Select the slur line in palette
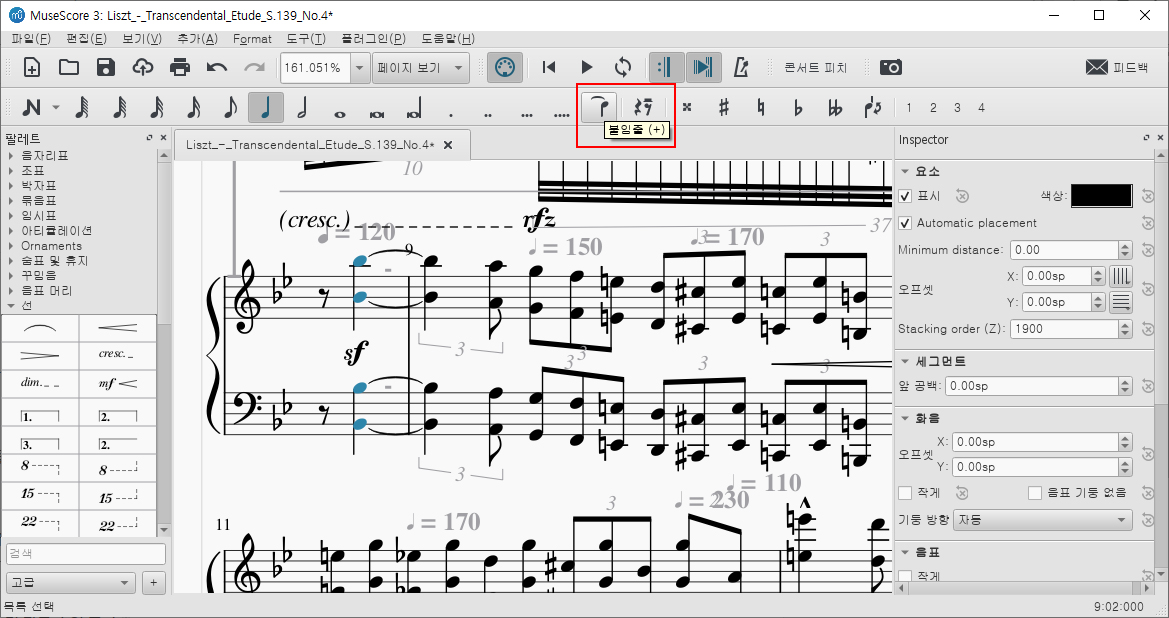1169x618 pixels. pos(40,328)
